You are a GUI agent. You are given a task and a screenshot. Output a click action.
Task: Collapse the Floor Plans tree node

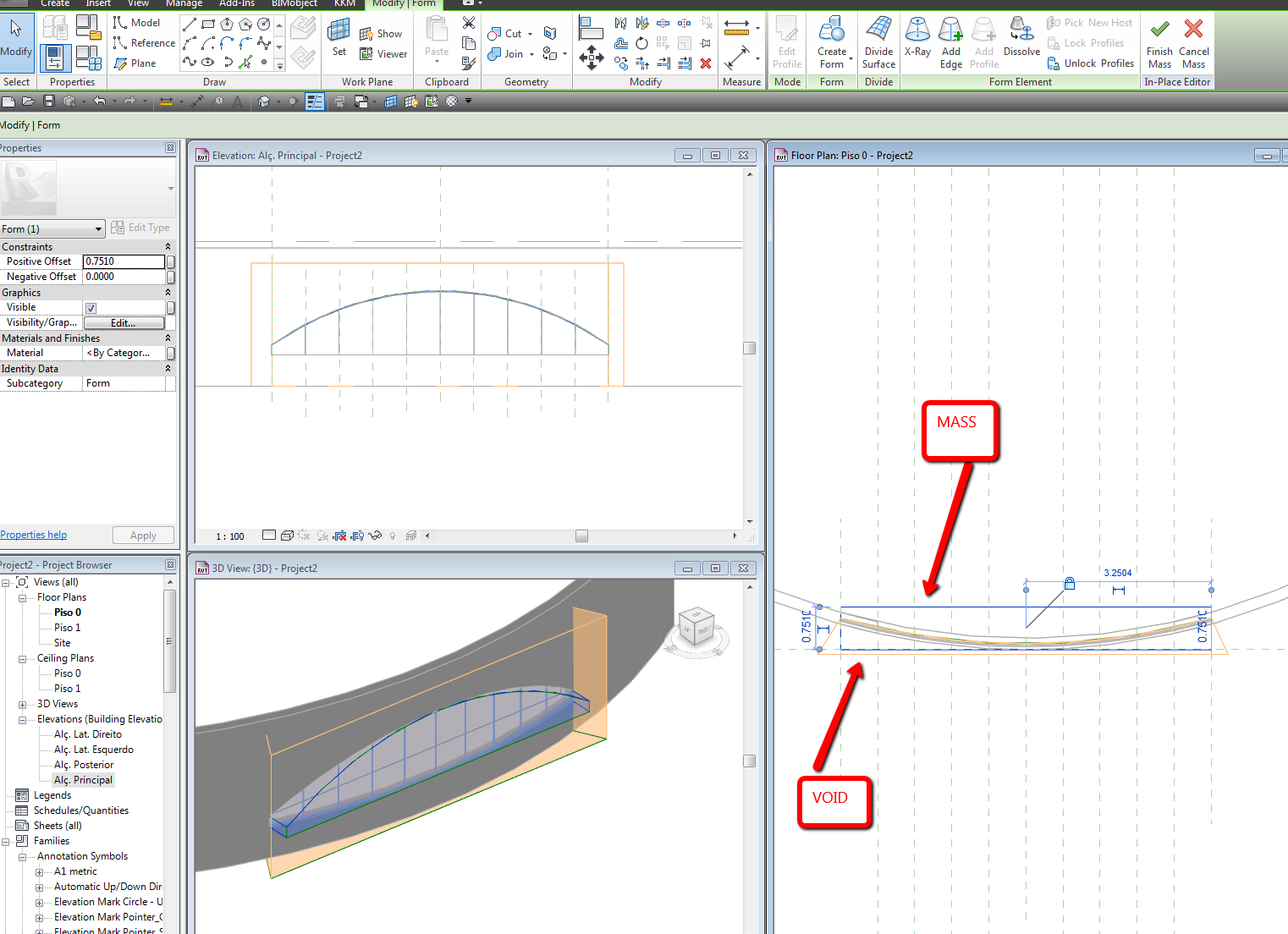point(22,598)
